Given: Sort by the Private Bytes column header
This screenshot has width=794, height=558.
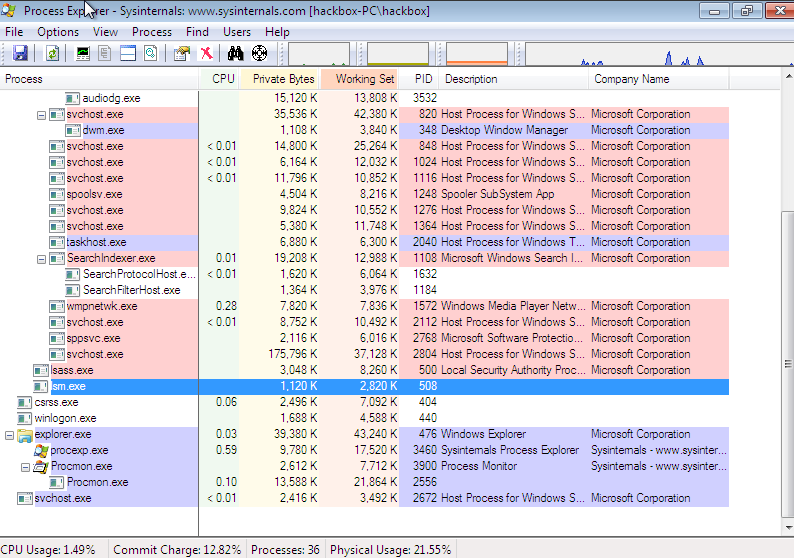Looking at the screenshot, I should pyautogui.click(x=280, y=79).
